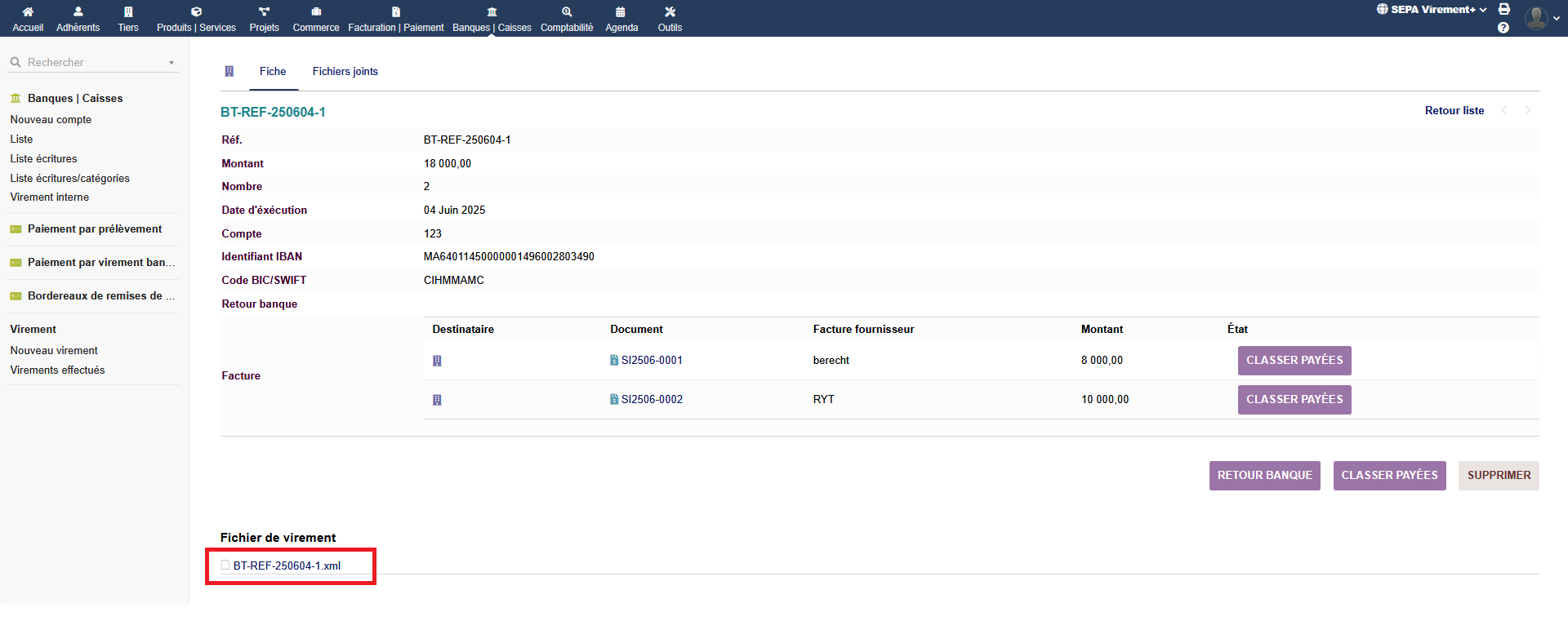This screenshot has height=621, width=1568.
Task: Switch to the Fichiers joints tab
Action: [x=345, y=72]
